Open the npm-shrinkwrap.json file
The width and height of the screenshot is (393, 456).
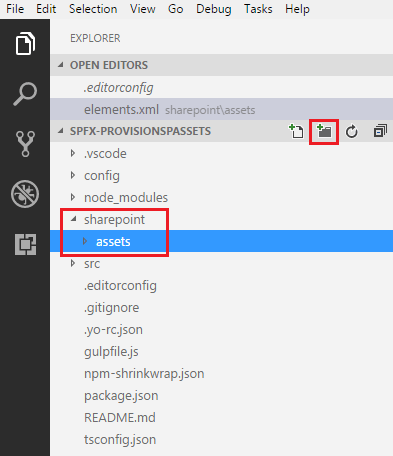pyautogui.click(x=221, y=373)
